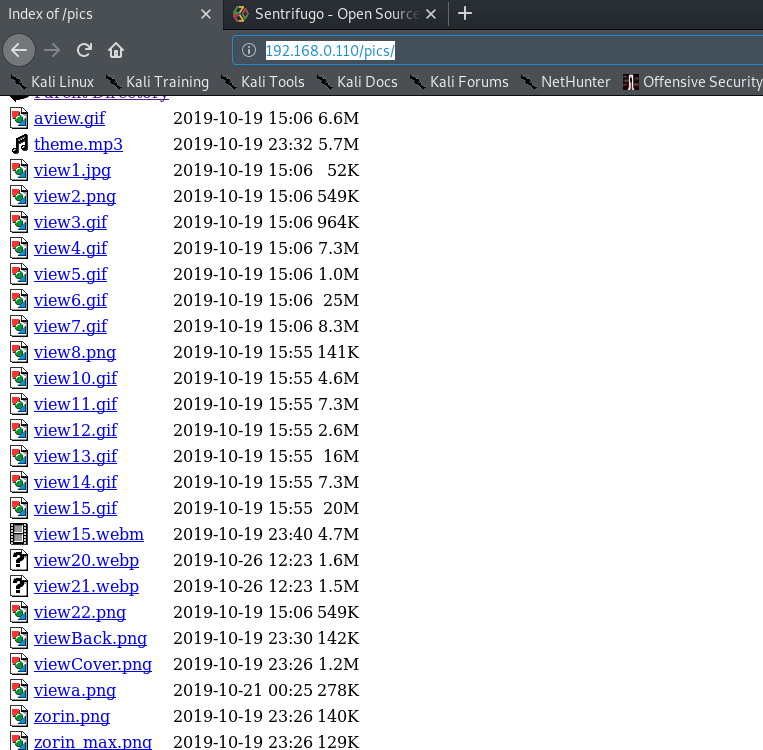Open the view5.gif link
This screenshot has width=763, height=750.
(x=71, y=274)
